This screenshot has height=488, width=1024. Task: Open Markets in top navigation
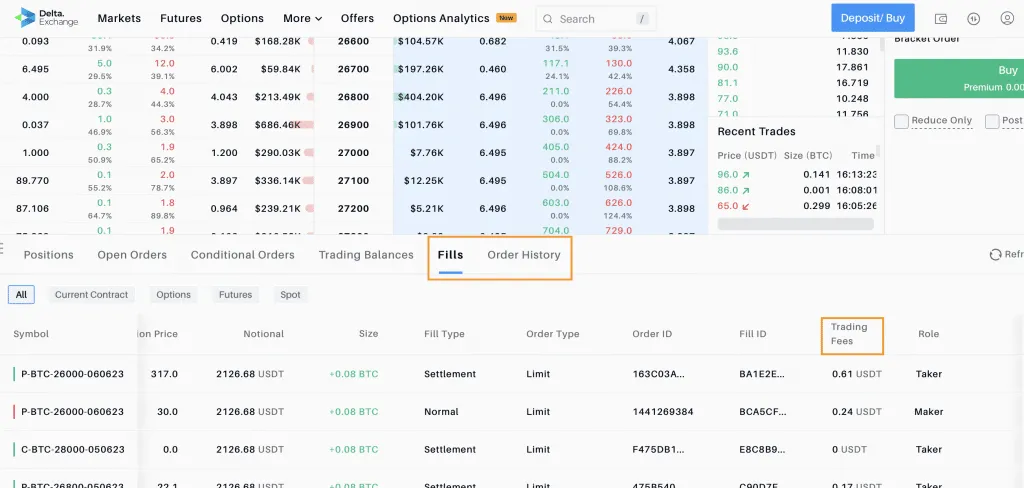119,18
